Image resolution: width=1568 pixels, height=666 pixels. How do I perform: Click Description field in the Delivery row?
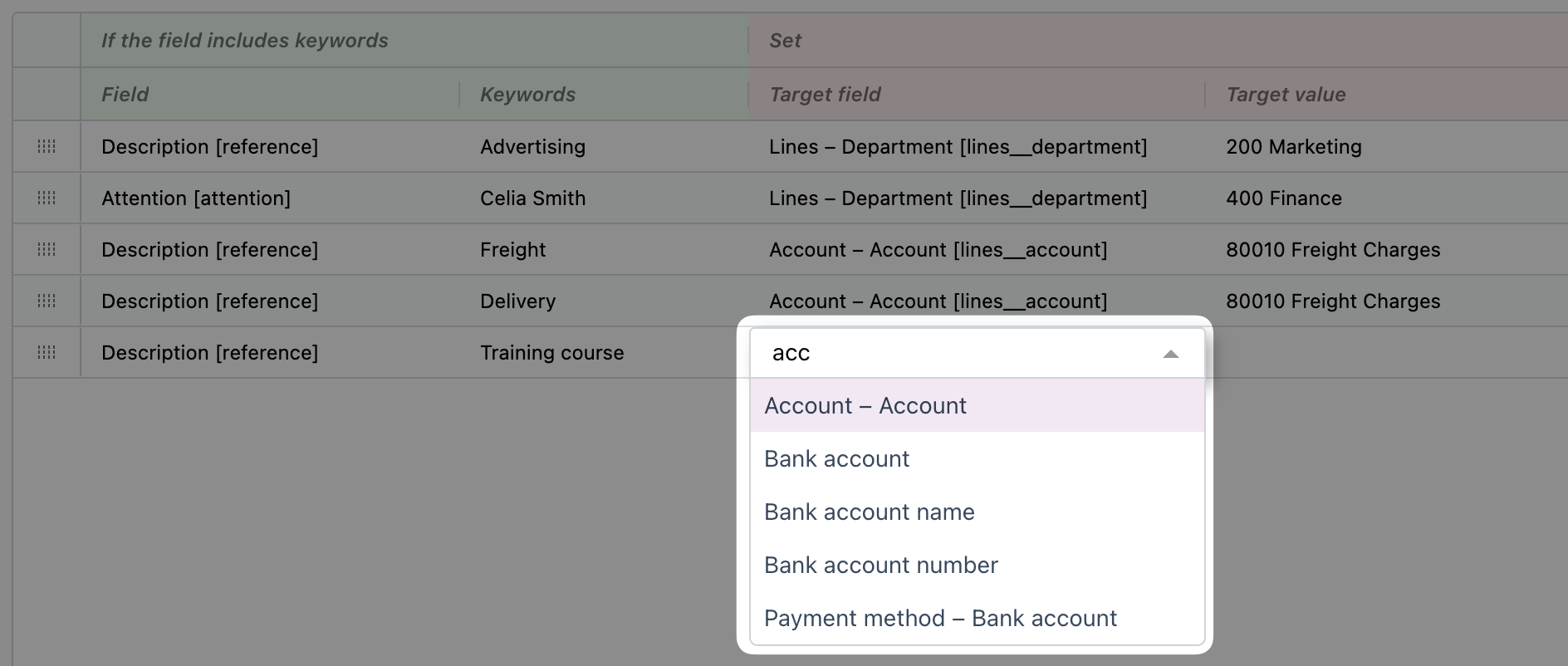[x=270, y=301]
